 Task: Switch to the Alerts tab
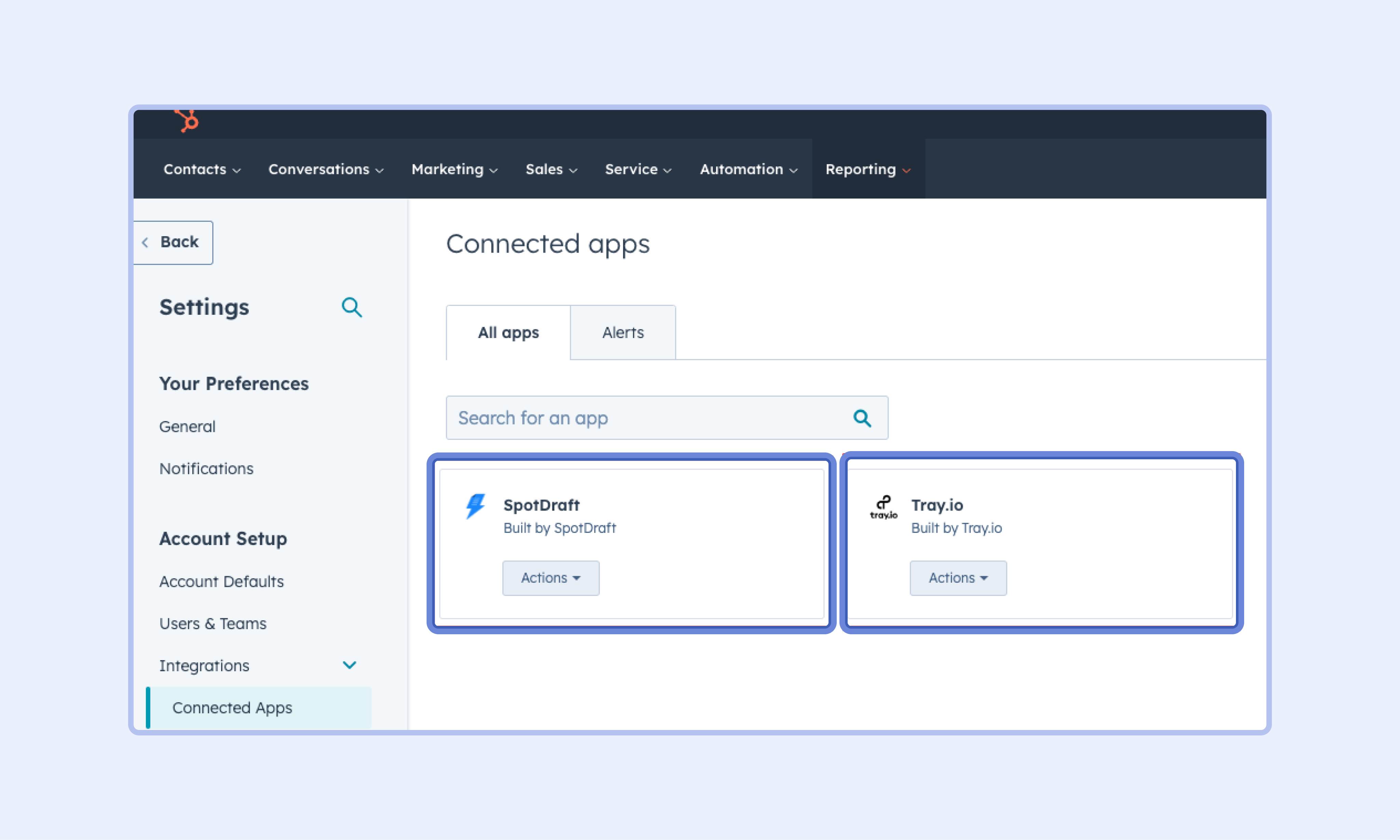click(623, 333)
